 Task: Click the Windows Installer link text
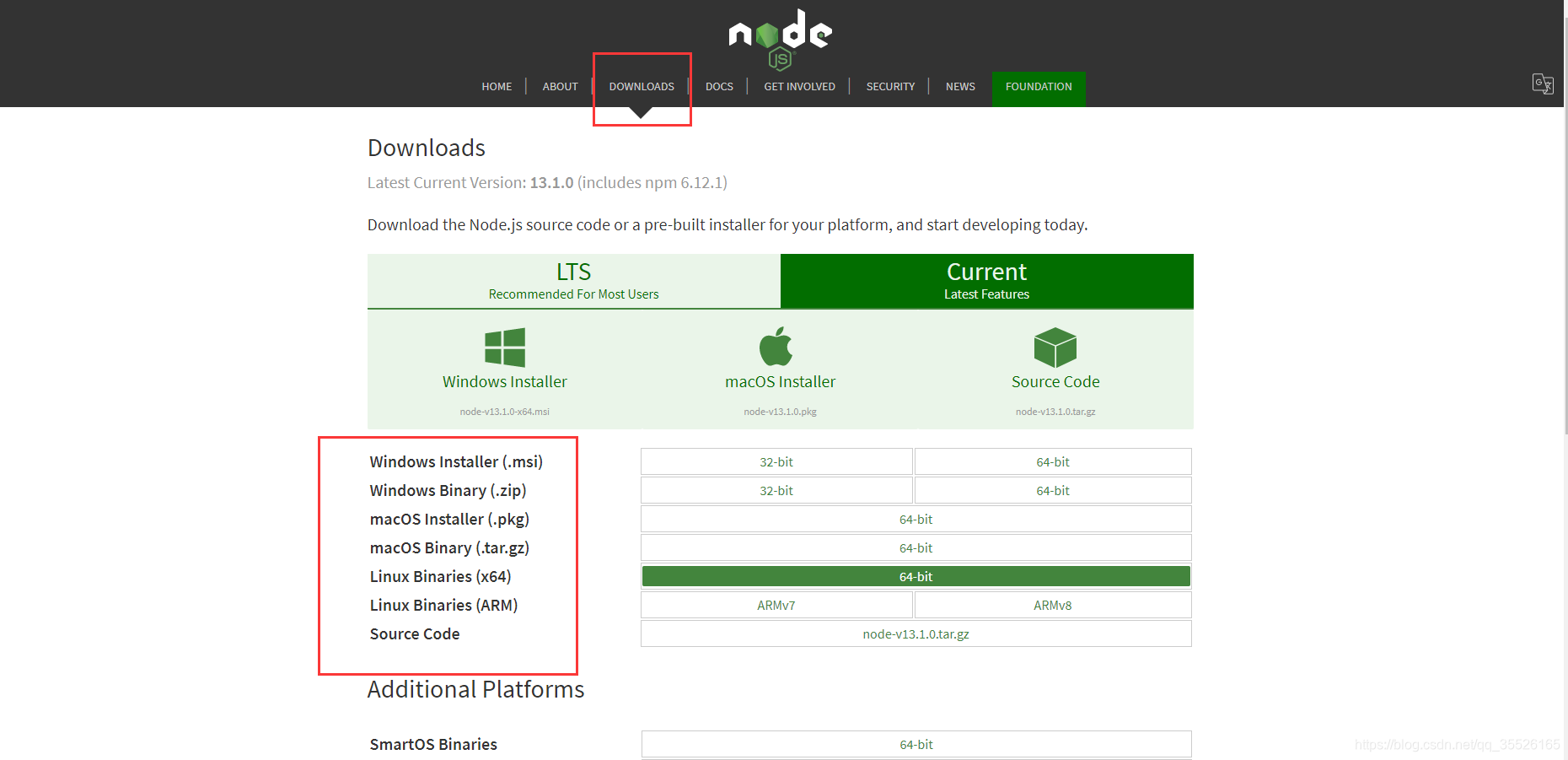[505, 381]
